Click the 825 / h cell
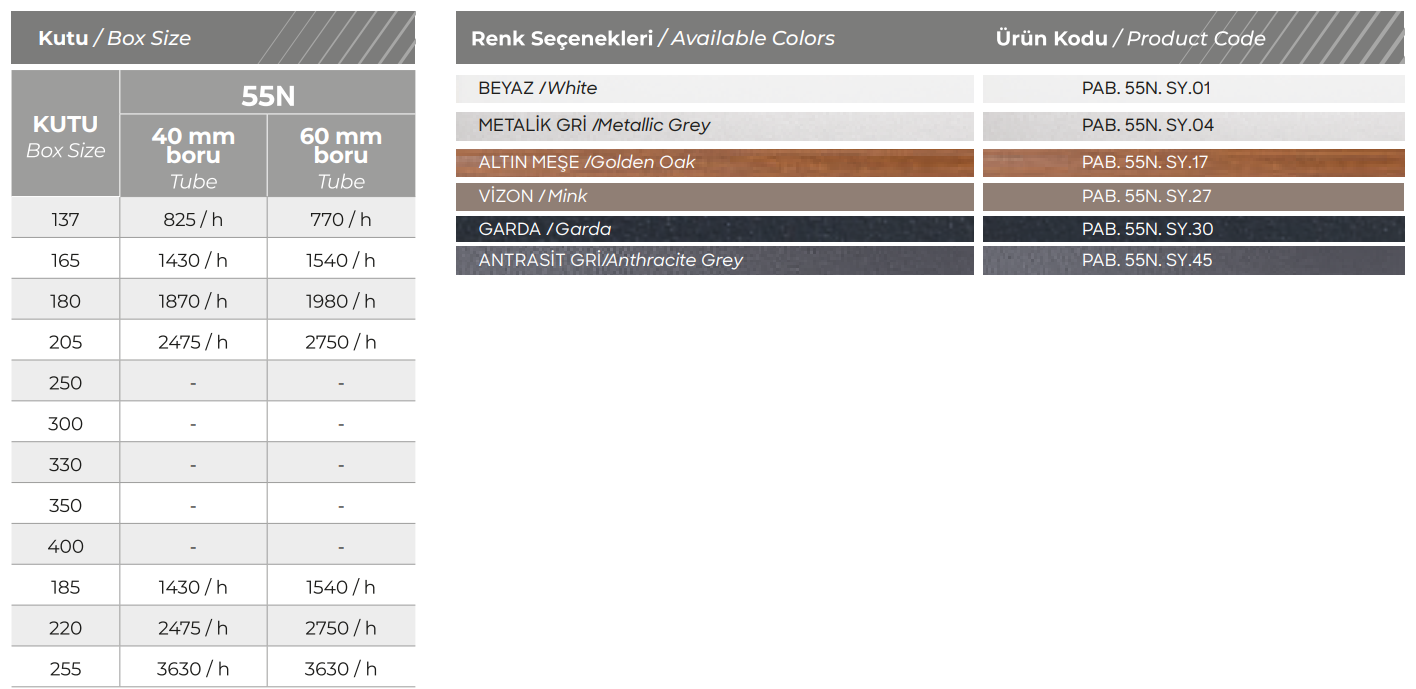The height and width of the screenshot is (689, 1416). click(193, 219)
